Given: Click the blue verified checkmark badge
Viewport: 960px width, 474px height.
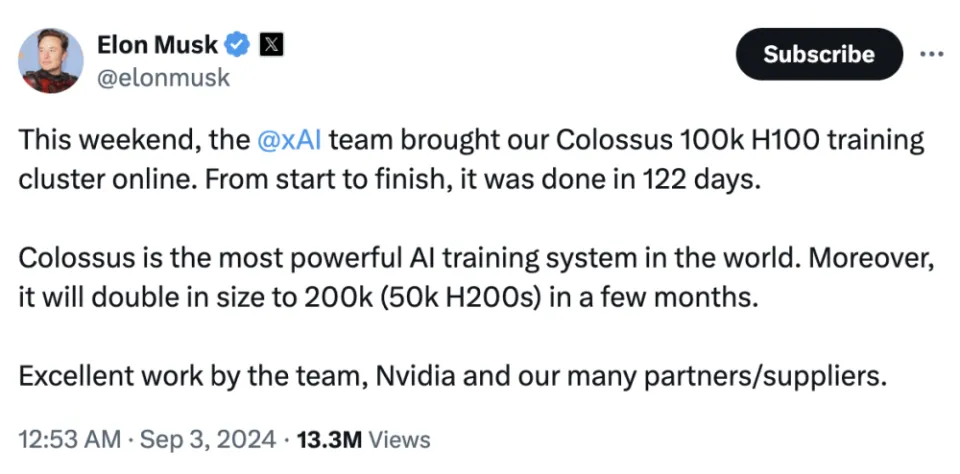Looking at the screenshot, I should [237, 44].
